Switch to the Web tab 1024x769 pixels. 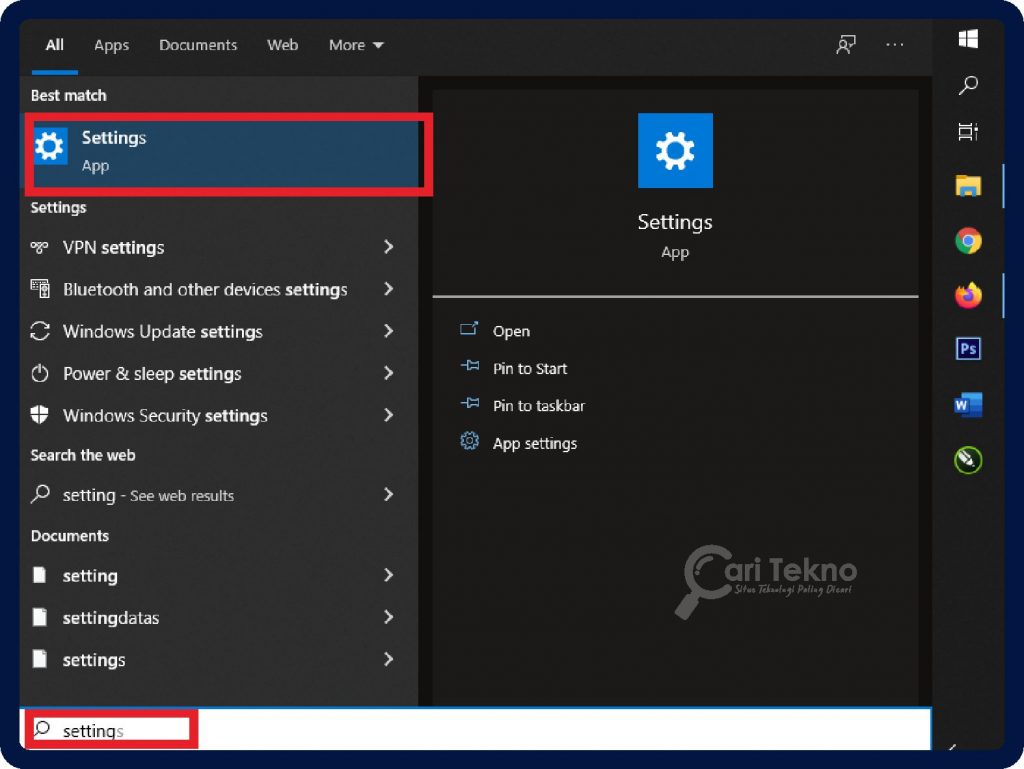click(282, 45)
